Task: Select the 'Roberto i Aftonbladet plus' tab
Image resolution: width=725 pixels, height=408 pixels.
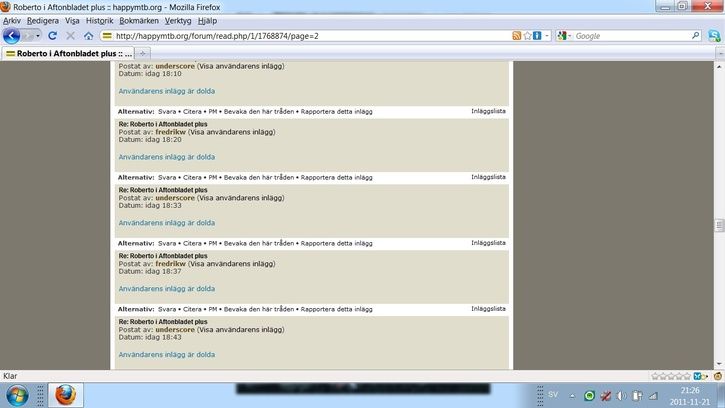Action: [68, 53]
